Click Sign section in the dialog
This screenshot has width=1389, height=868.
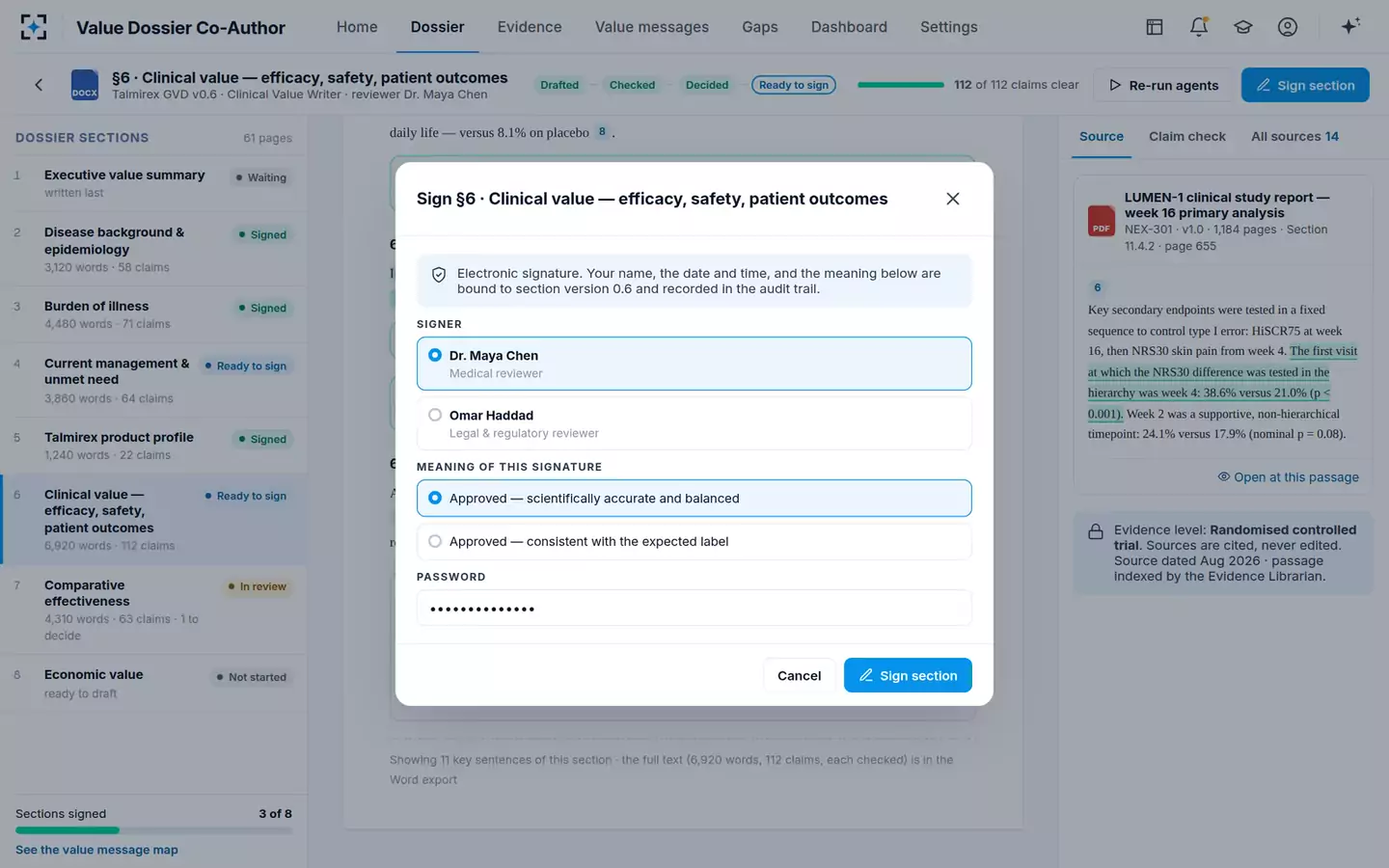click(x=908, y=675)
